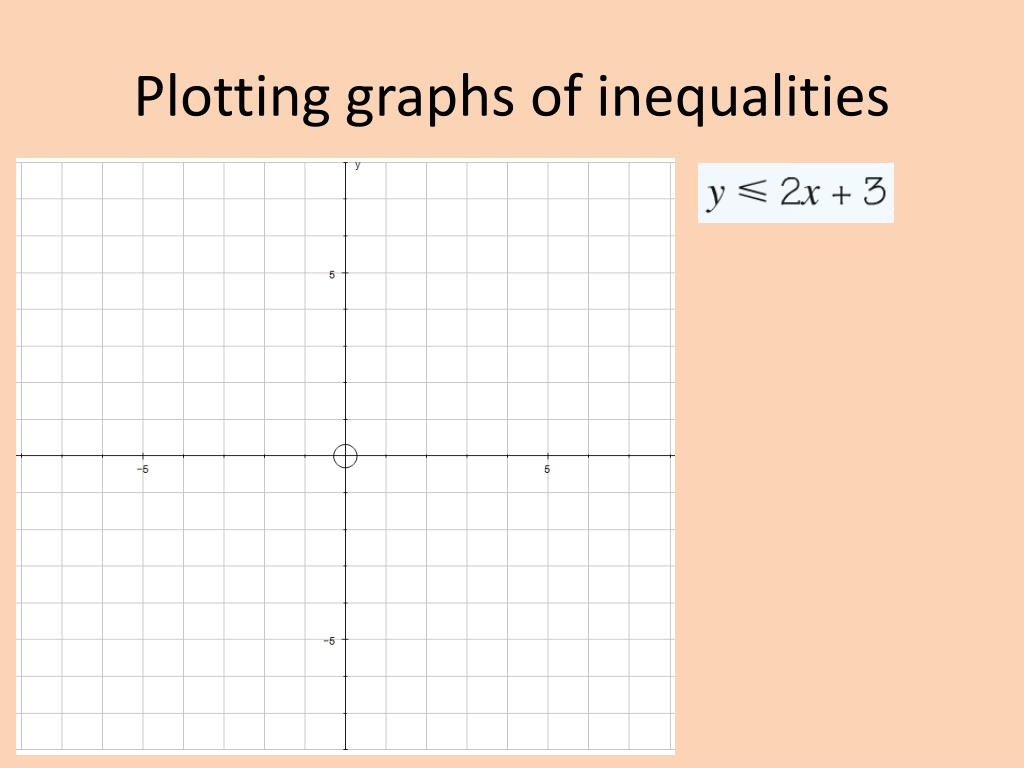Click the circle marking the graph origin

(345, 456)
